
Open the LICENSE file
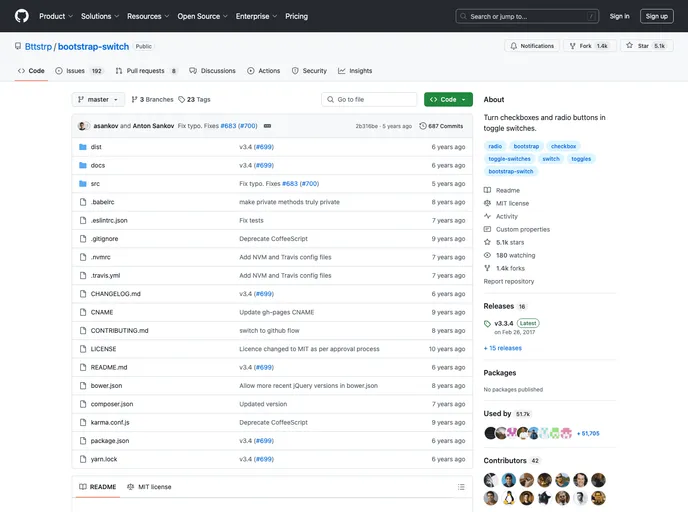tap(104, 349)
